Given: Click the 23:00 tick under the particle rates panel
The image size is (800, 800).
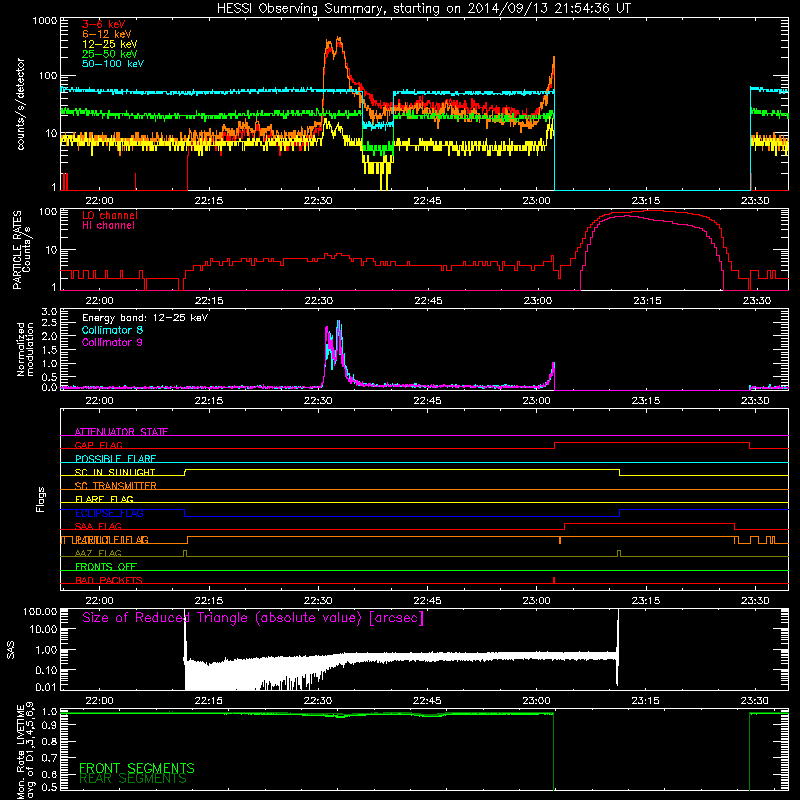Looking at the screenshot, I should 537,301.
